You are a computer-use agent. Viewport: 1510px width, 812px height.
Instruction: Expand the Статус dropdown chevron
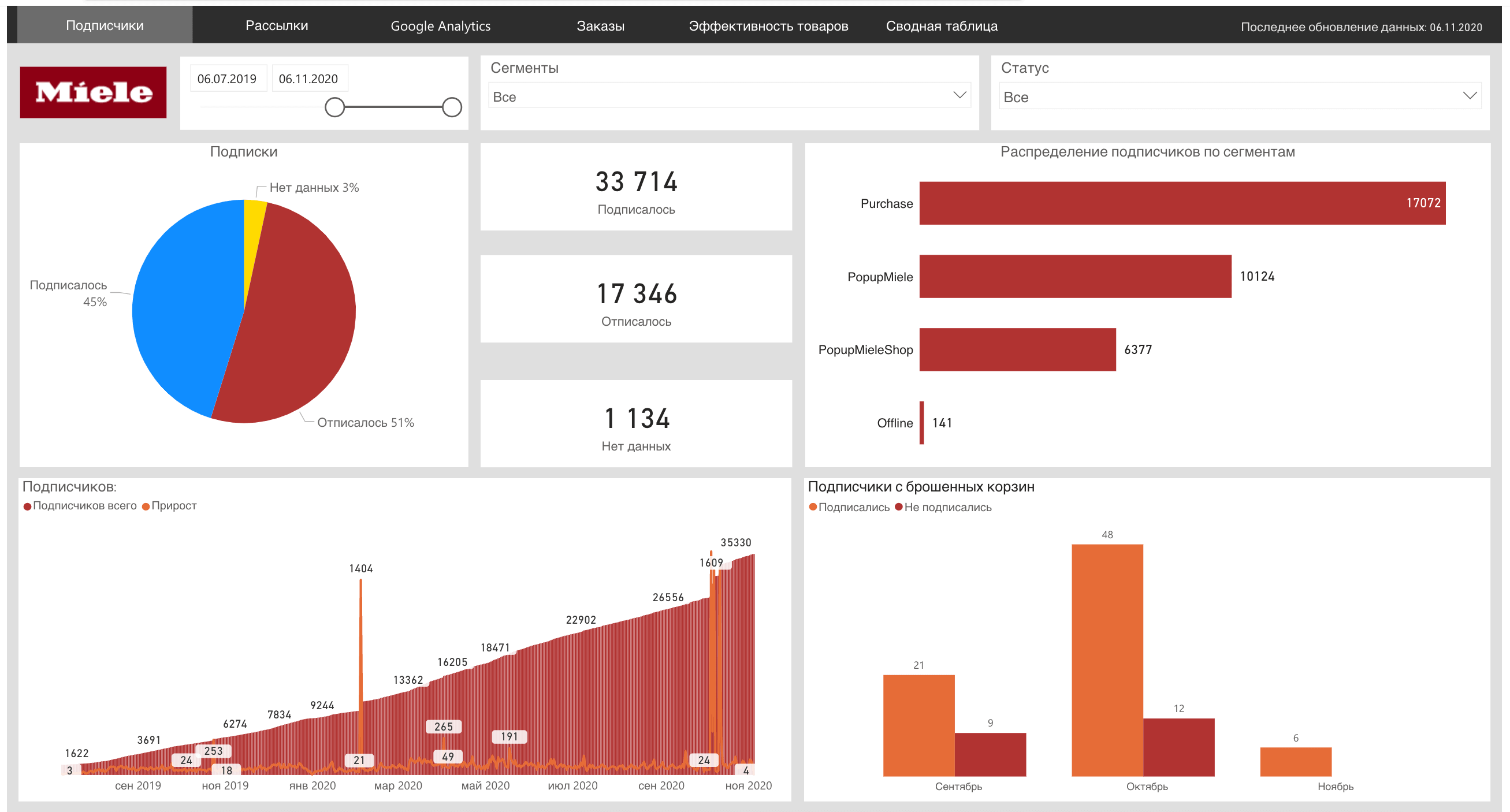(x=1470, y=96)
